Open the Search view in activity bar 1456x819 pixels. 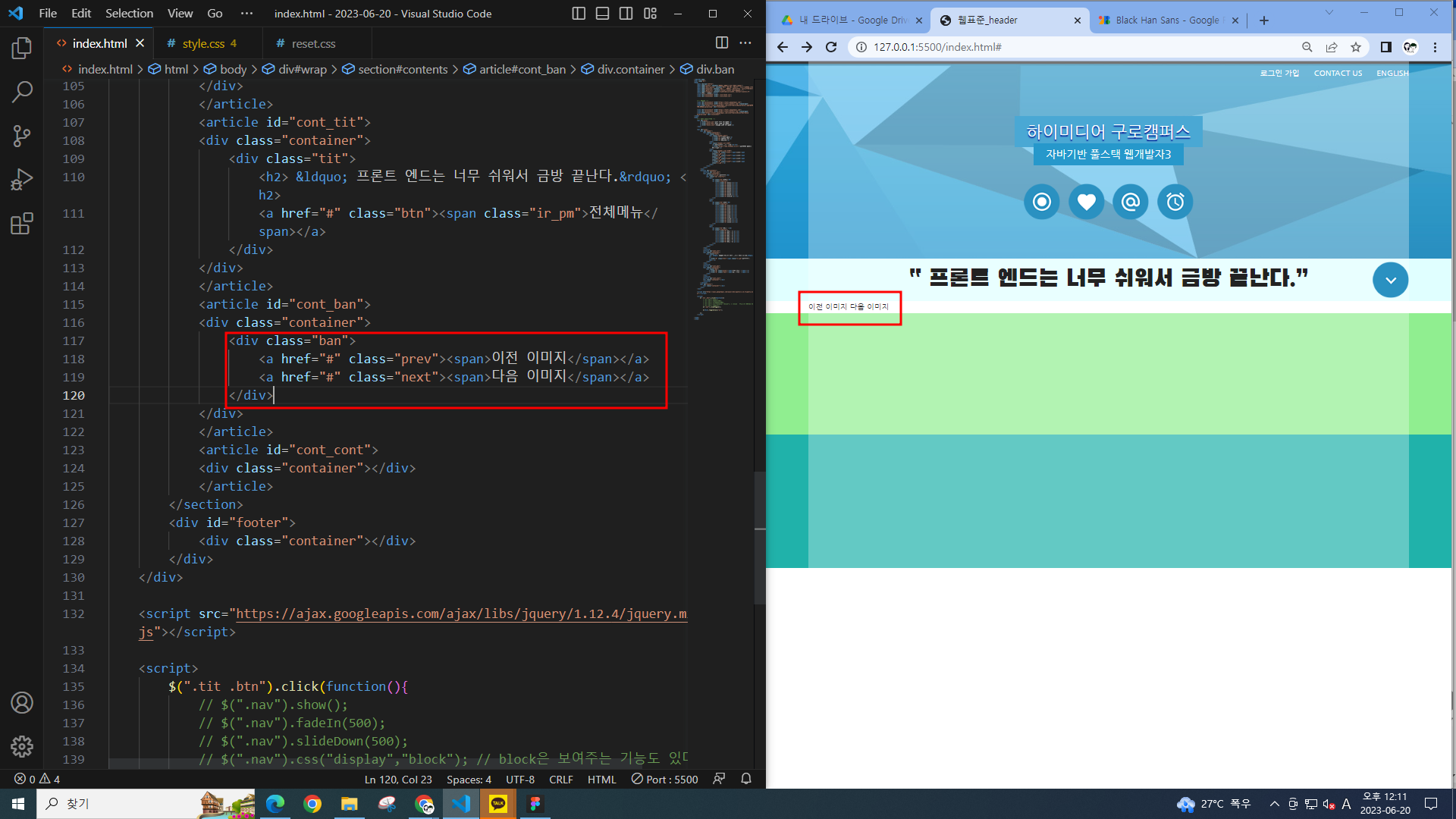coord(22,93)
